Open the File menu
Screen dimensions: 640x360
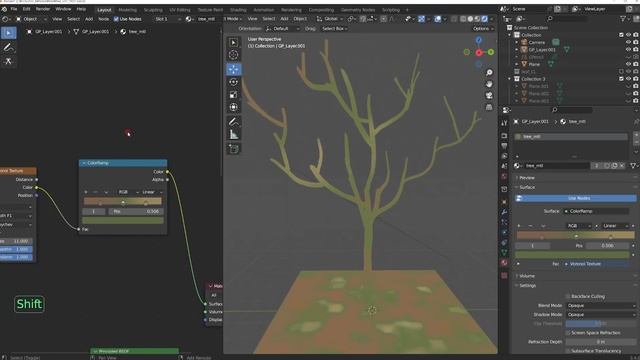point(13,9)
